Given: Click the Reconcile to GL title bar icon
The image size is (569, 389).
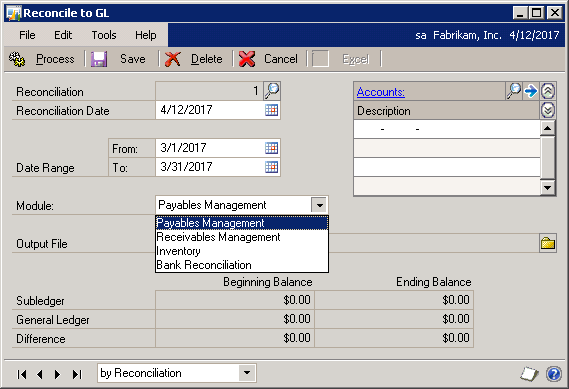Looking at the screenshot, I should (14, 13).
